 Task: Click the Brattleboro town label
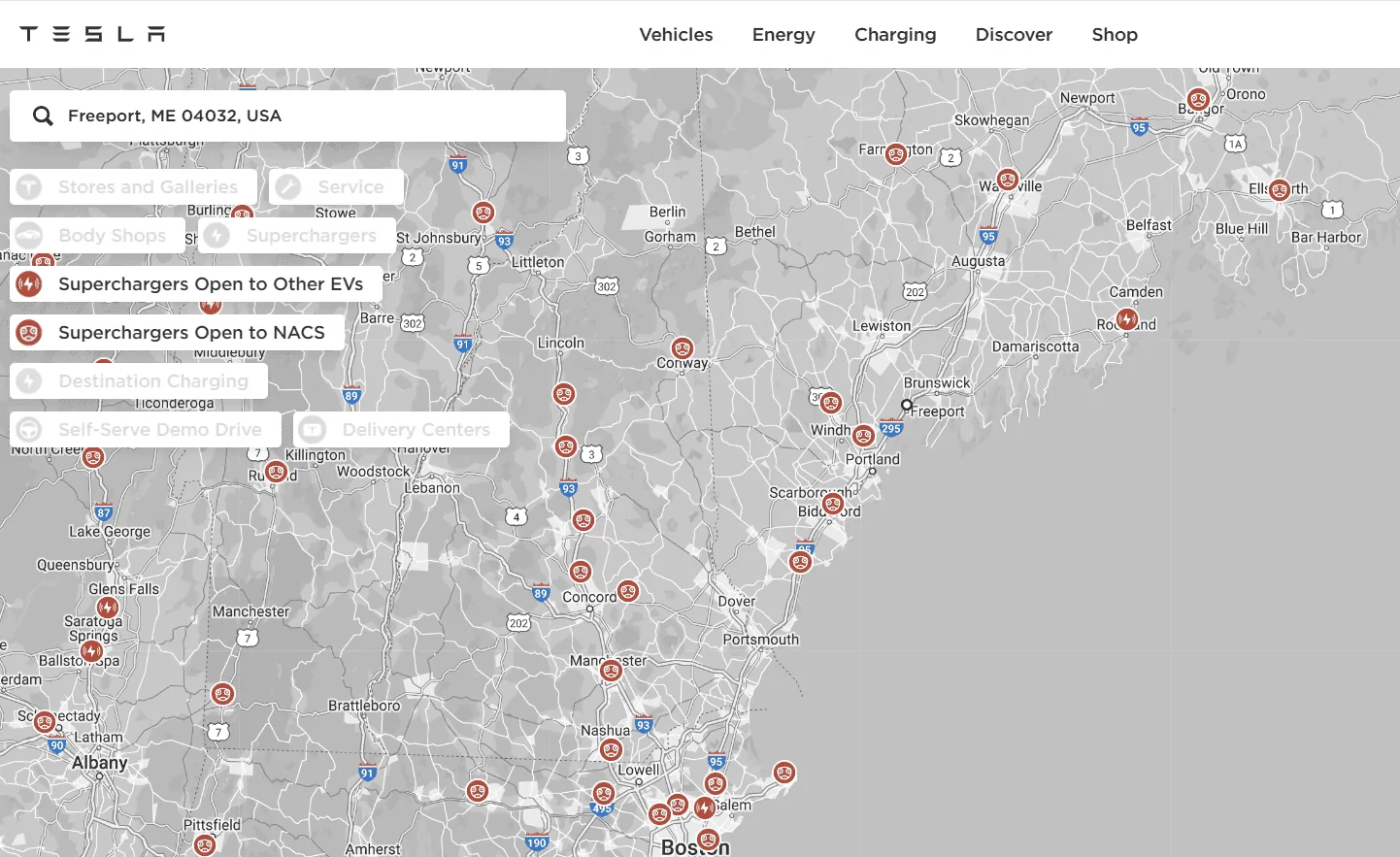coord(364,706)
